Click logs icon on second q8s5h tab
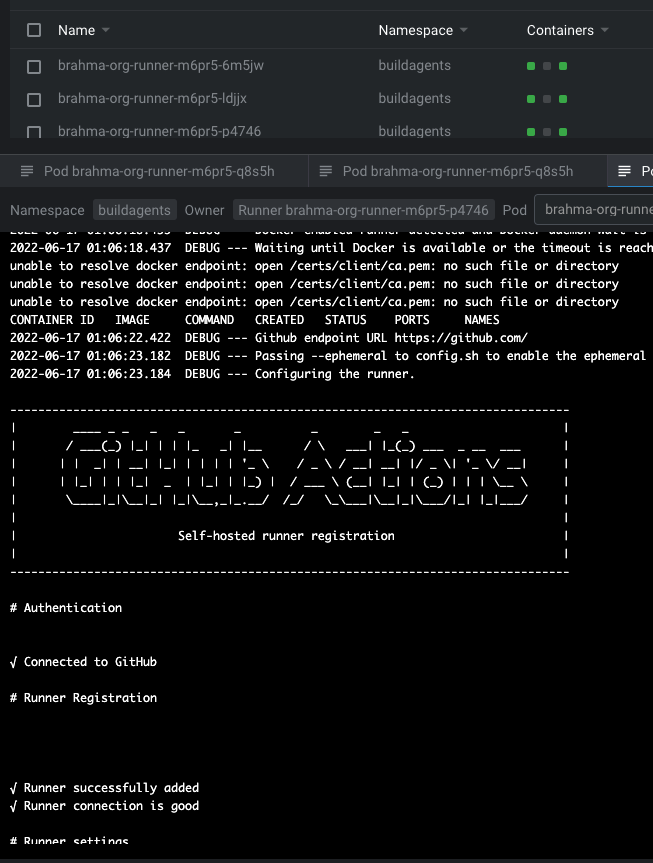653x863 pixels. point(326,171)
